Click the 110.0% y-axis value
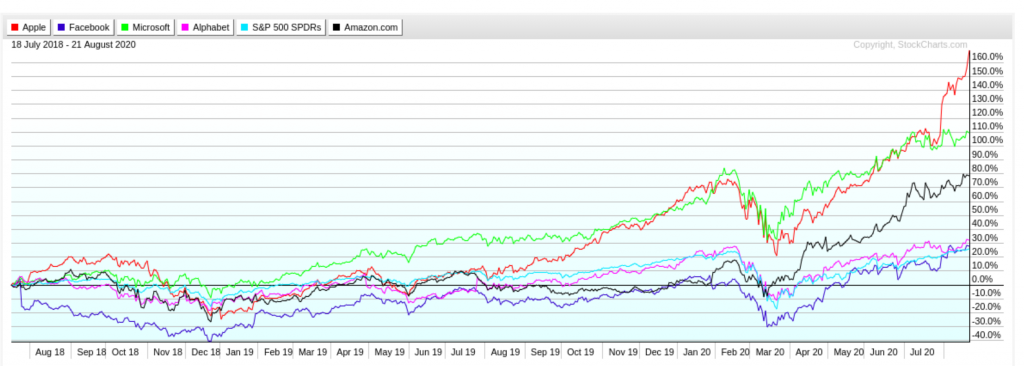This screenshot has height=366, width=1024. pyautogui.click(x=987, y=126)
